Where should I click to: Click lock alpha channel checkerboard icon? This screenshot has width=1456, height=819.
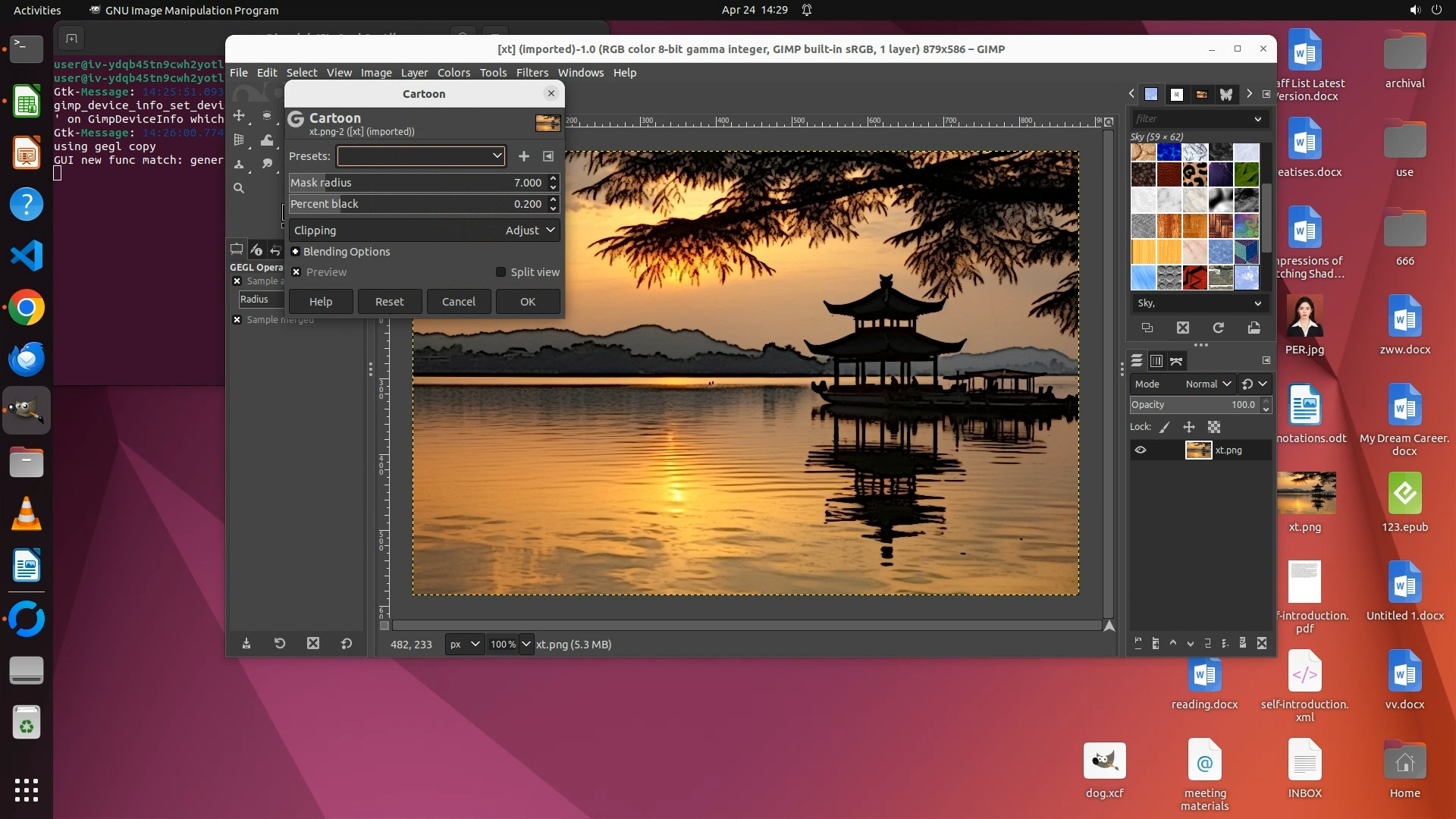(1214, 427)
